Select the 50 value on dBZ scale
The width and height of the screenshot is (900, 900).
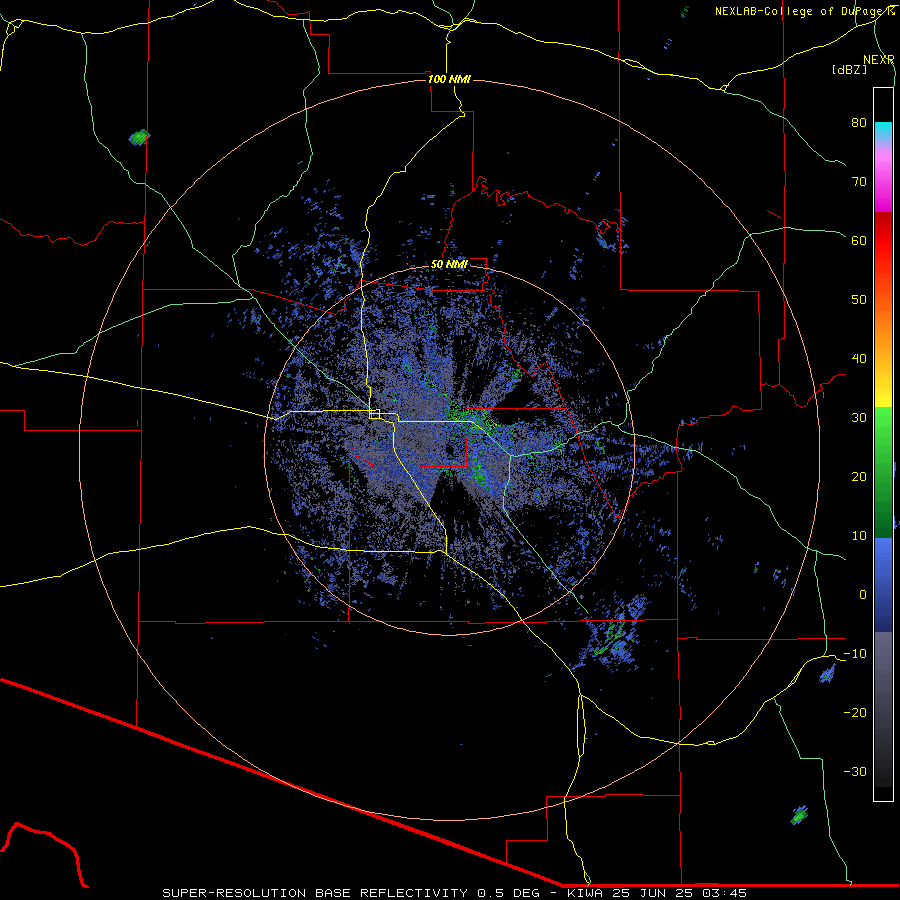click(x=859, y=300)
